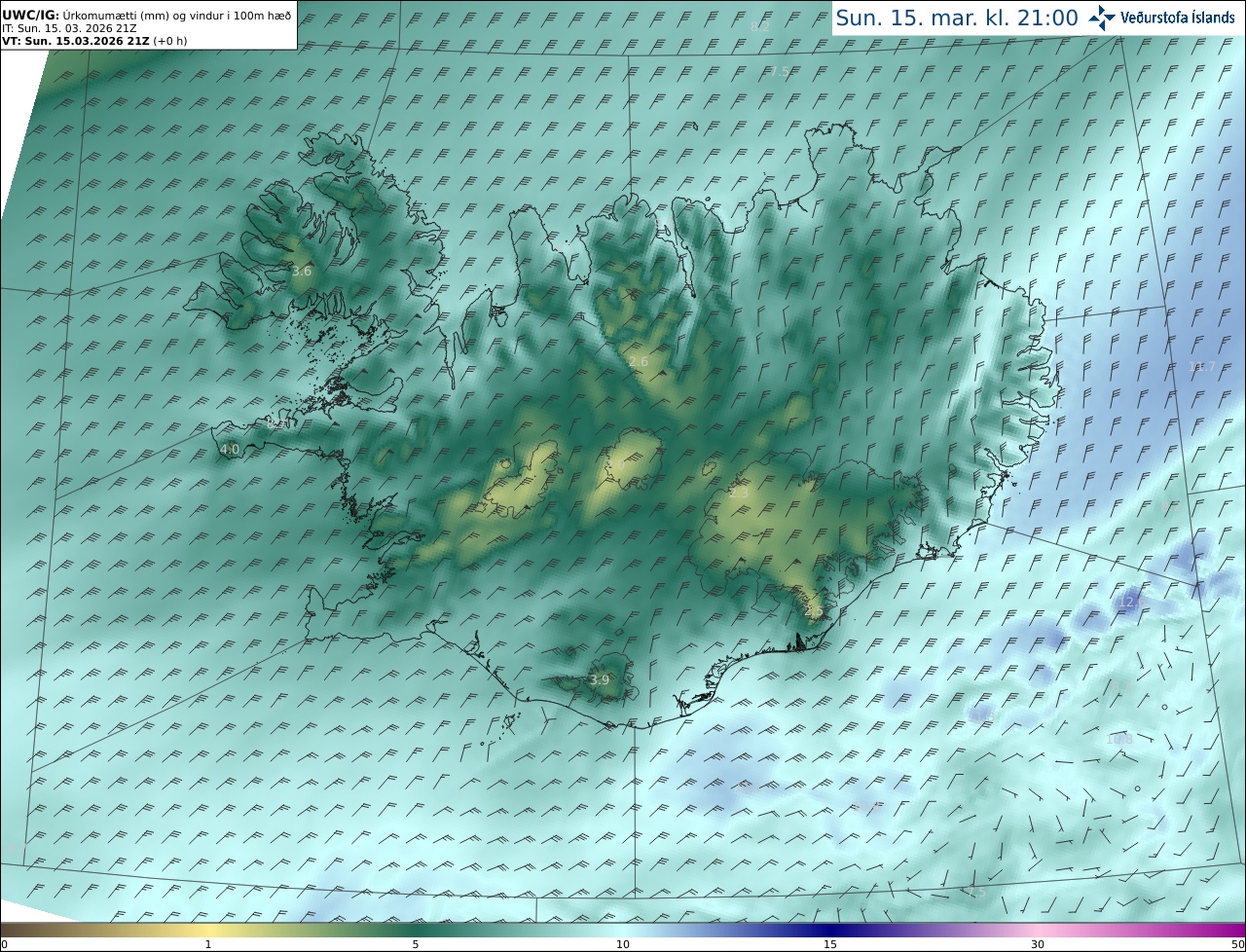Click the Veðurstofa Íslands logo icon
1246x952 pixels.
pyautogui.click(x=1102, y=18)
